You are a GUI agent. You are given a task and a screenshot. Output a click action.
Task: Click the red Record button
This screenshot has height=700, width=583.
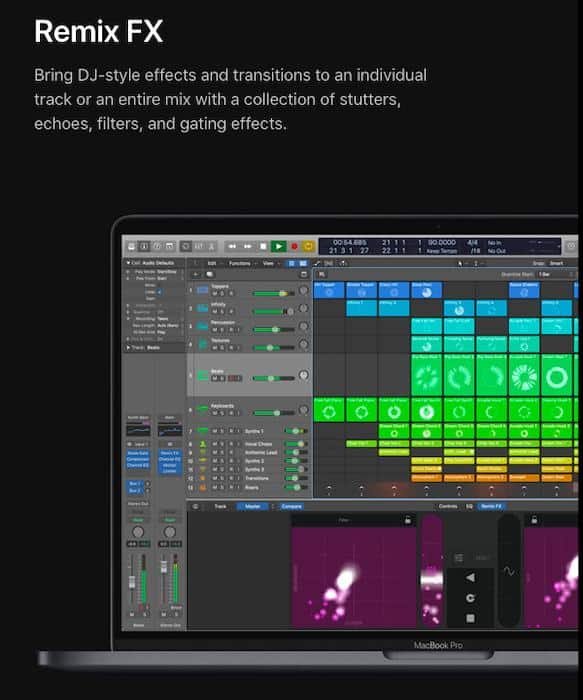[294, 246]
